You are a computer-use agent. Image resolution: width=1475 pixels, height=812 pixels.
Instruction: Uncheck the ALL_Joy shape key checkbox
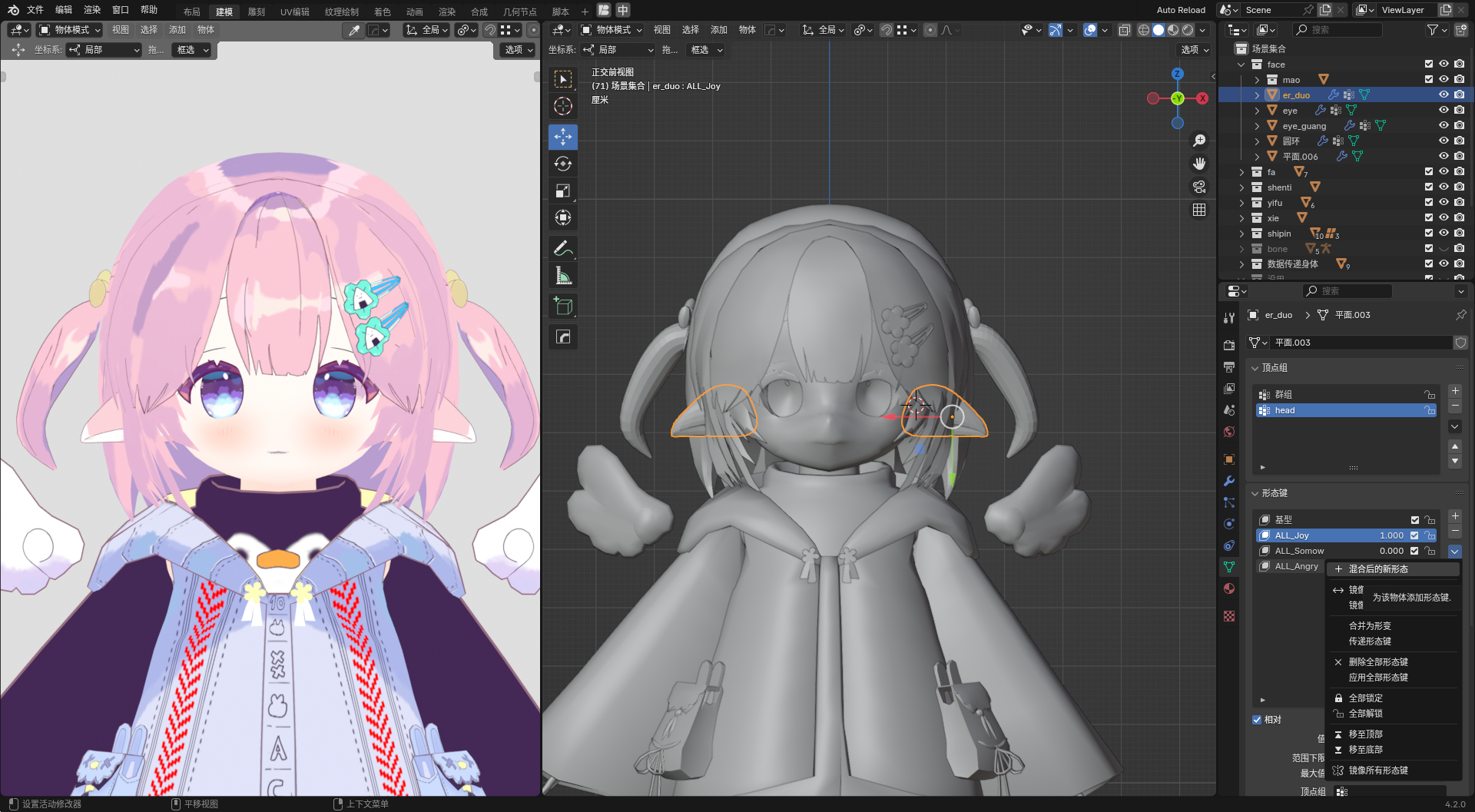pos(1414,535)
